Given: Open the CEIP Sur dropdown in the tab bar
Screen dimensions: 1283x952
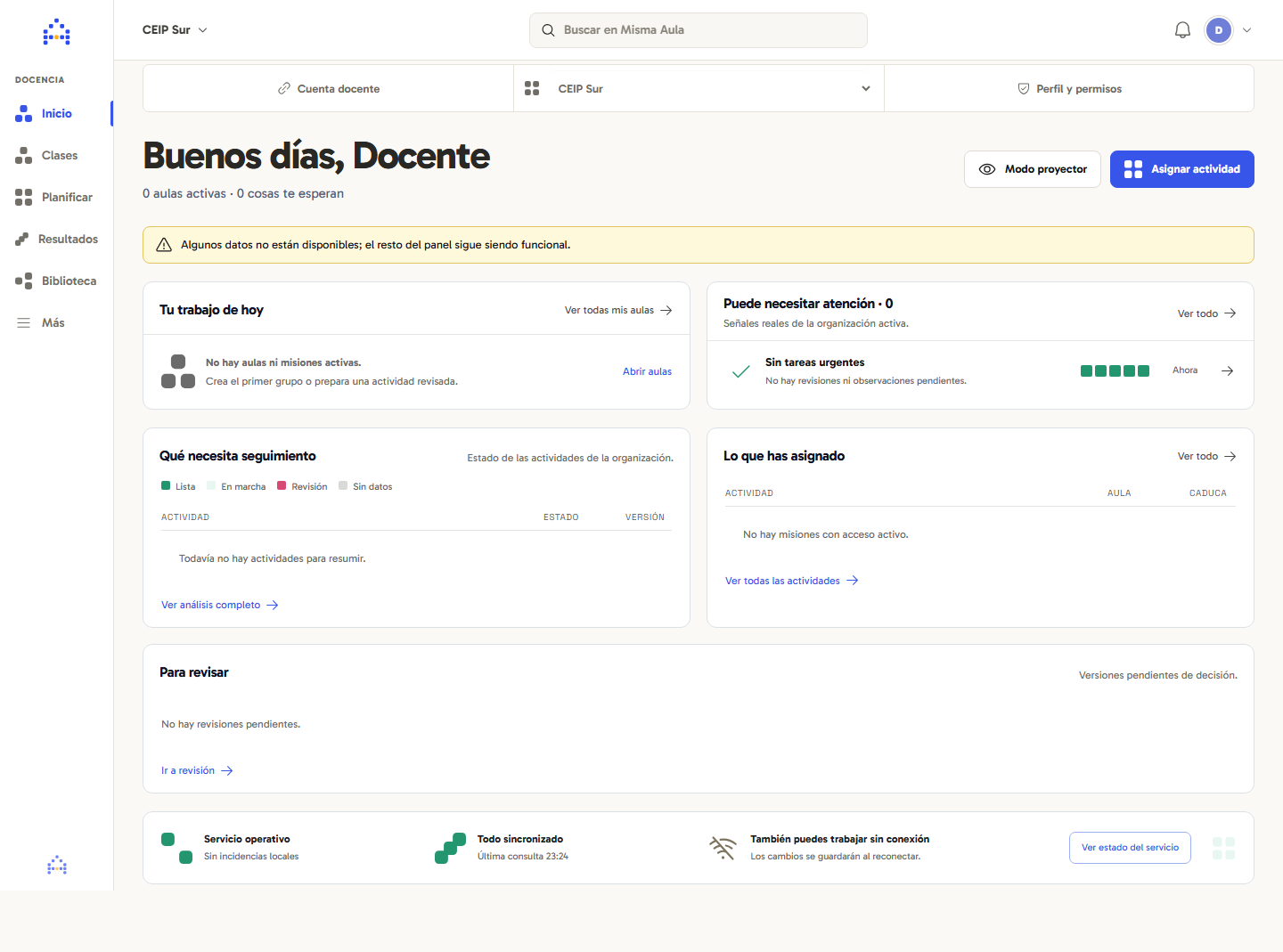Looking at the screenshot, I should pos(699,88).
